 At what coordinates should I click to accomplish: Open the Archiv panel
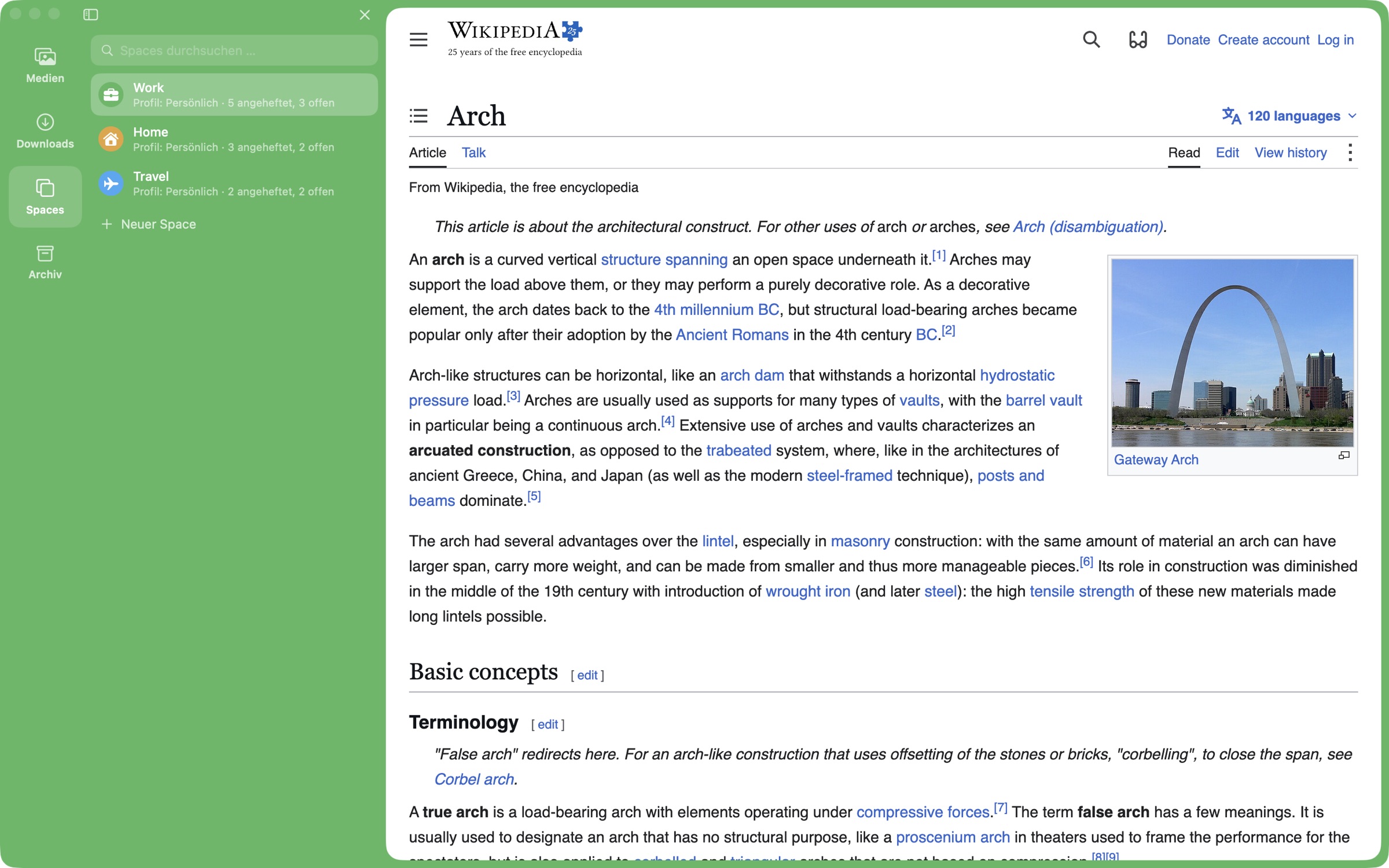click(x=45, y=262)
